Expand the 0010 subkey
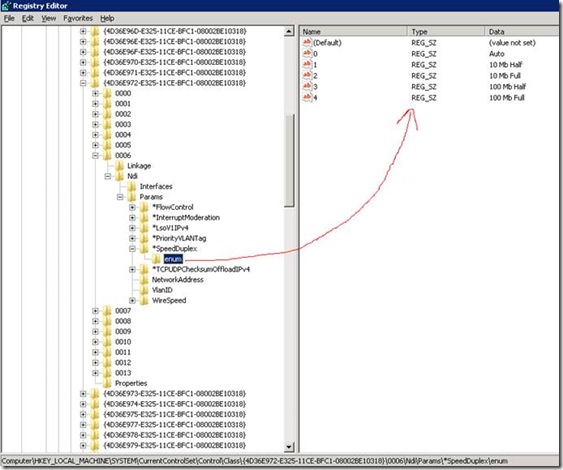This screenshot has width=563, height=470. coord(95,342)
